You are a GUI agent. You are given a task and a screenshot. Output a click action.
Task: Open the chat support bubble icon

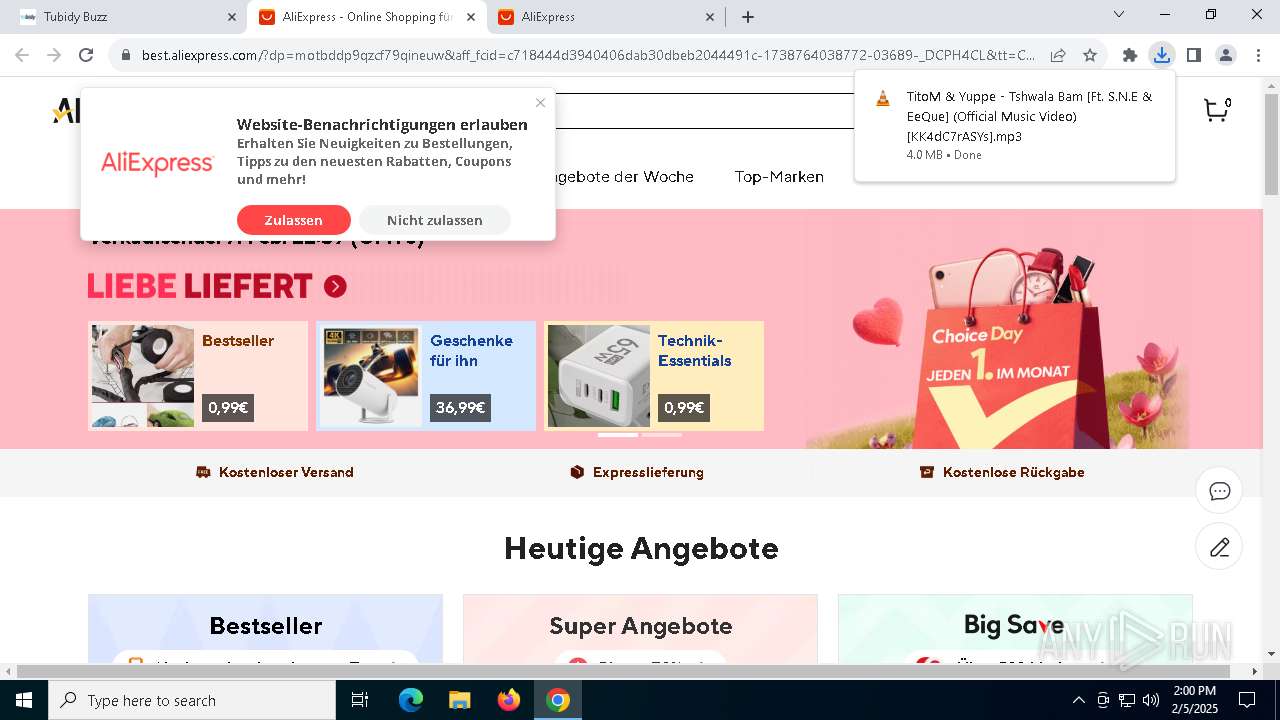pyautogui.click(x=1219, y=491)
